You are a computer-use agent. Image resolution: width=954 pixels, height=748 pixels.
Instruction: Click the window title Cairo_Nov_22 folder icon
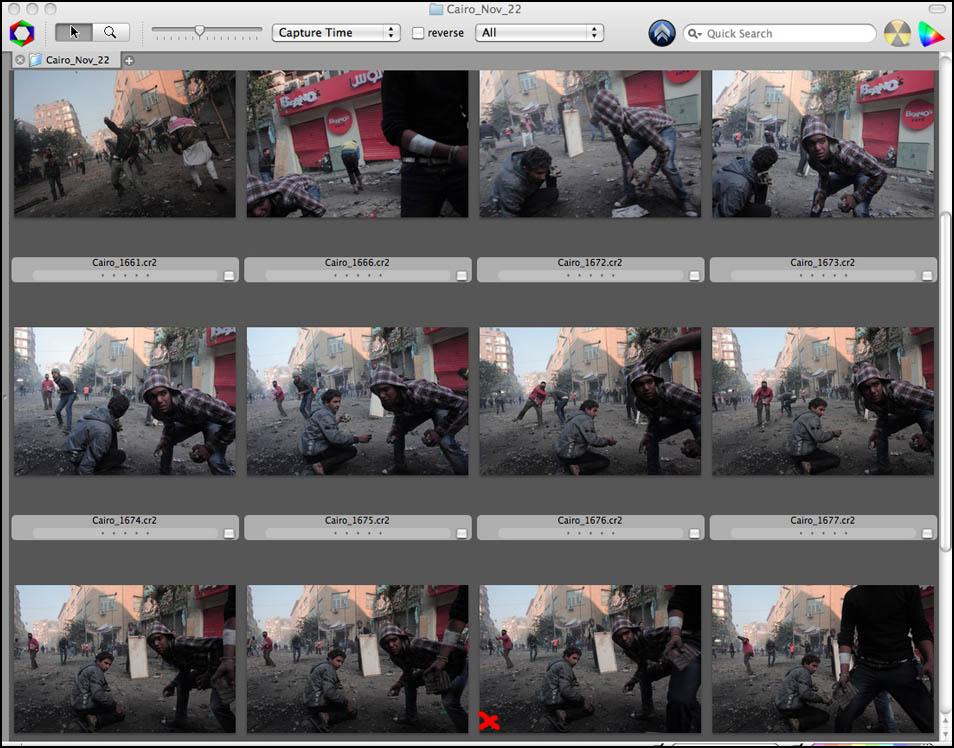[x=436, y=9]
